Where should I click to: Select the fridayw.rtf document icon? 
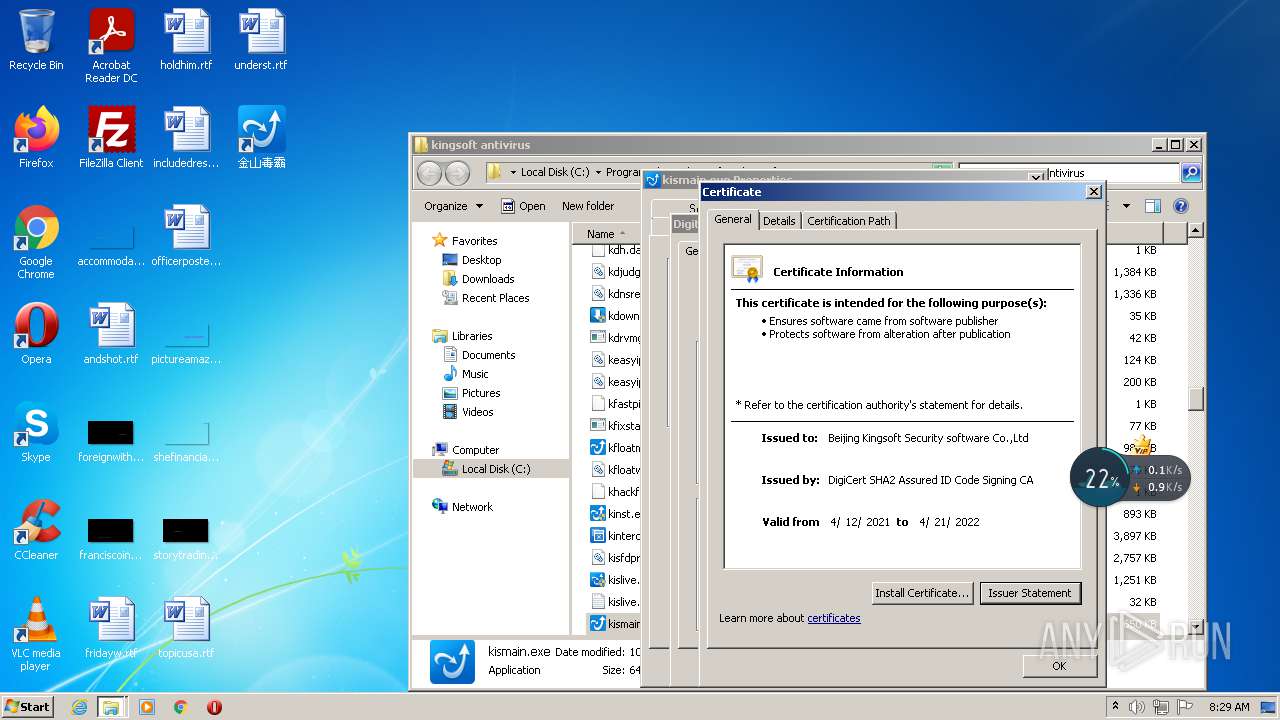pos(111,628)
